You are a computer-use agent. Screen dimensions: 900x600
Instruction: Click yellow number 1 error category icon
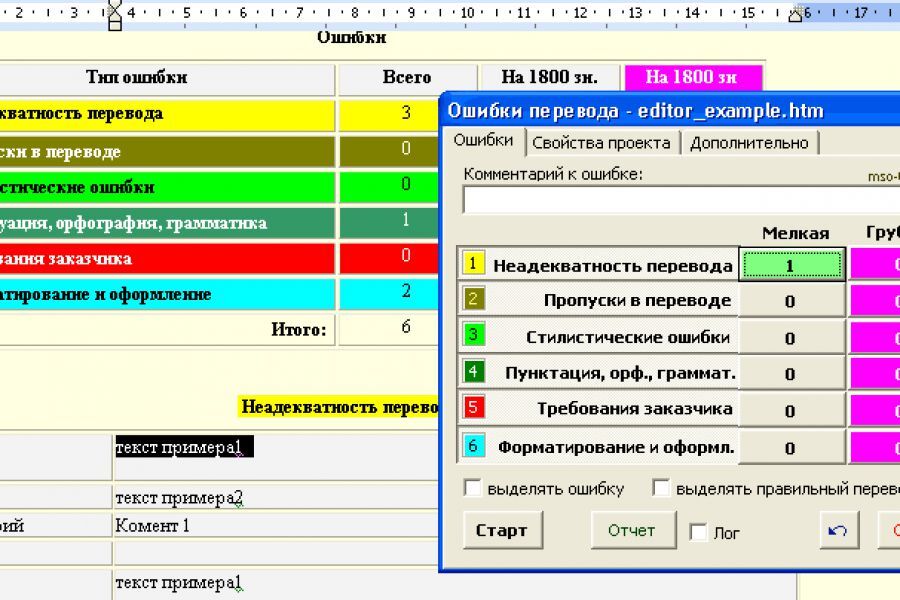point(473,264)
